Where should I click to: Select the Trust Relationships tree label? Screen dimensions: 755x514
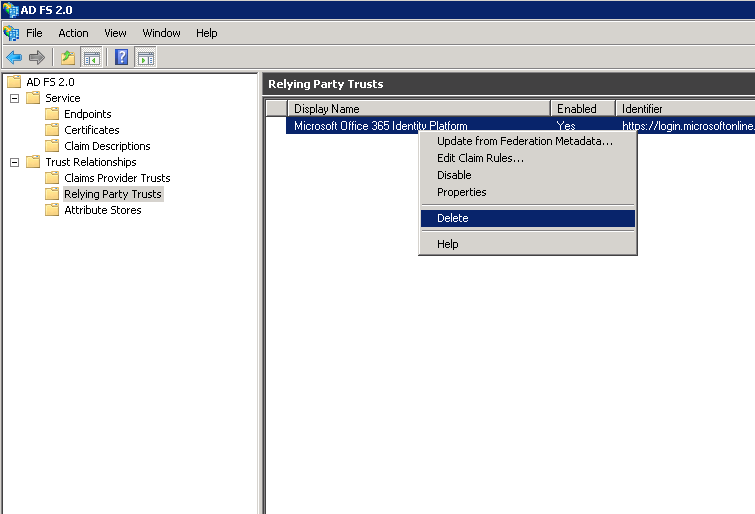tap(91, 162)
